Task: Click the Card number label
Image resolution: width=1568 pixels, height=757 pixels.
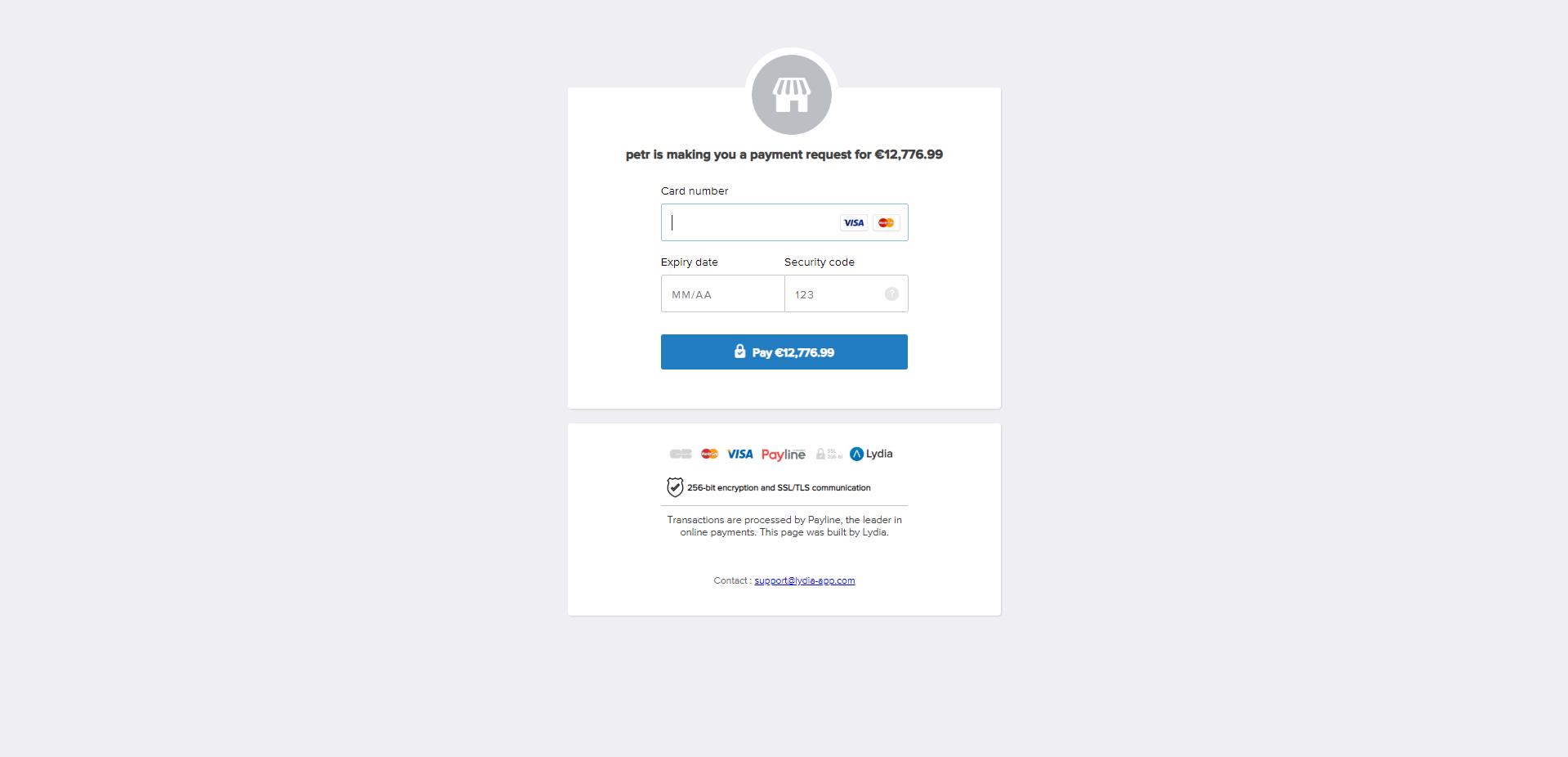Action: tap(695, 190)
